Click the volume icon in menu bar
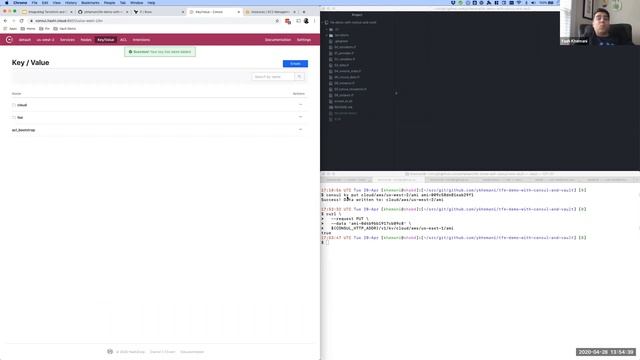The width and height of the screenshot is (640, 360). pyautogui.click(x=533, y=3)
